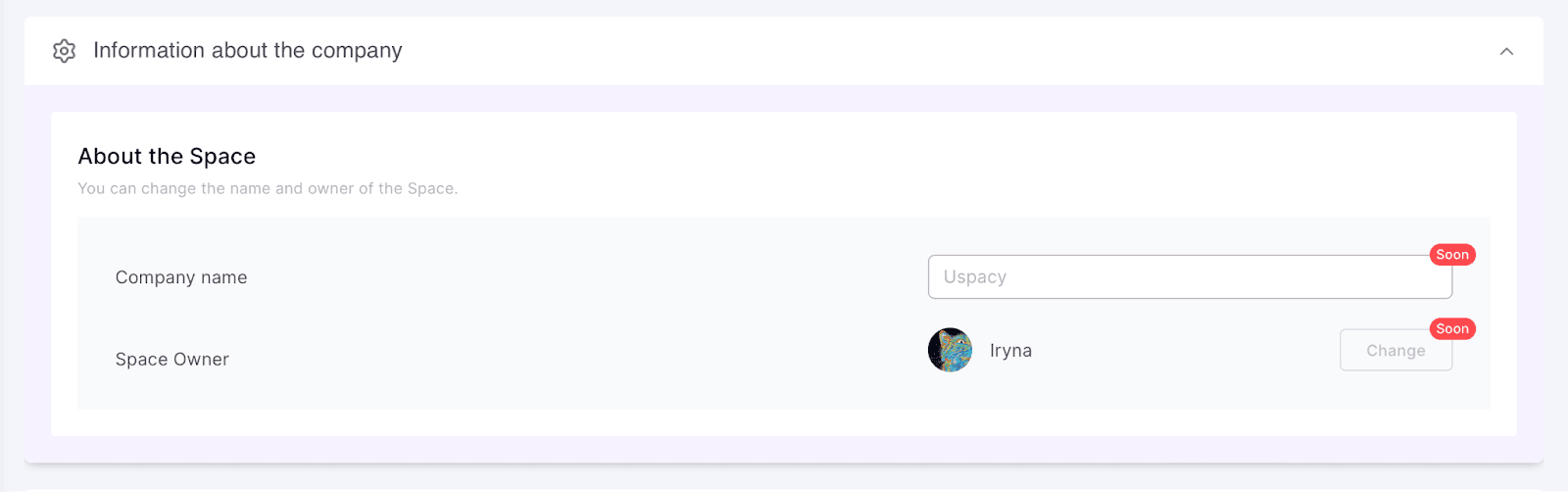Click the "Information about the company" title
Viewport: 1568px width, 493px height.
[x=247, y=51]
